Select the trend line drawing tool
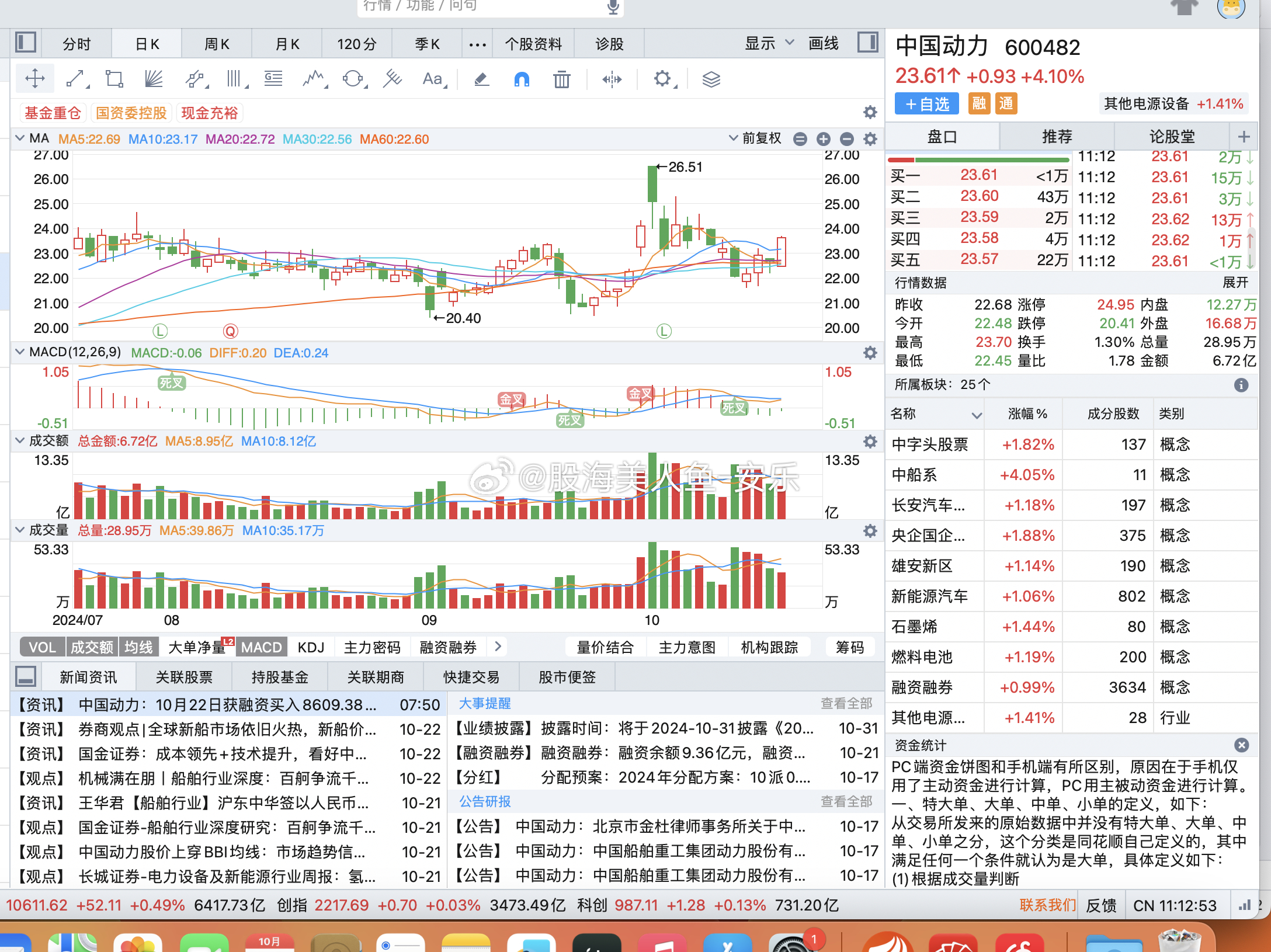This screenshot has width=1271, height=952. pyautogui.click(x=76, y=79)
